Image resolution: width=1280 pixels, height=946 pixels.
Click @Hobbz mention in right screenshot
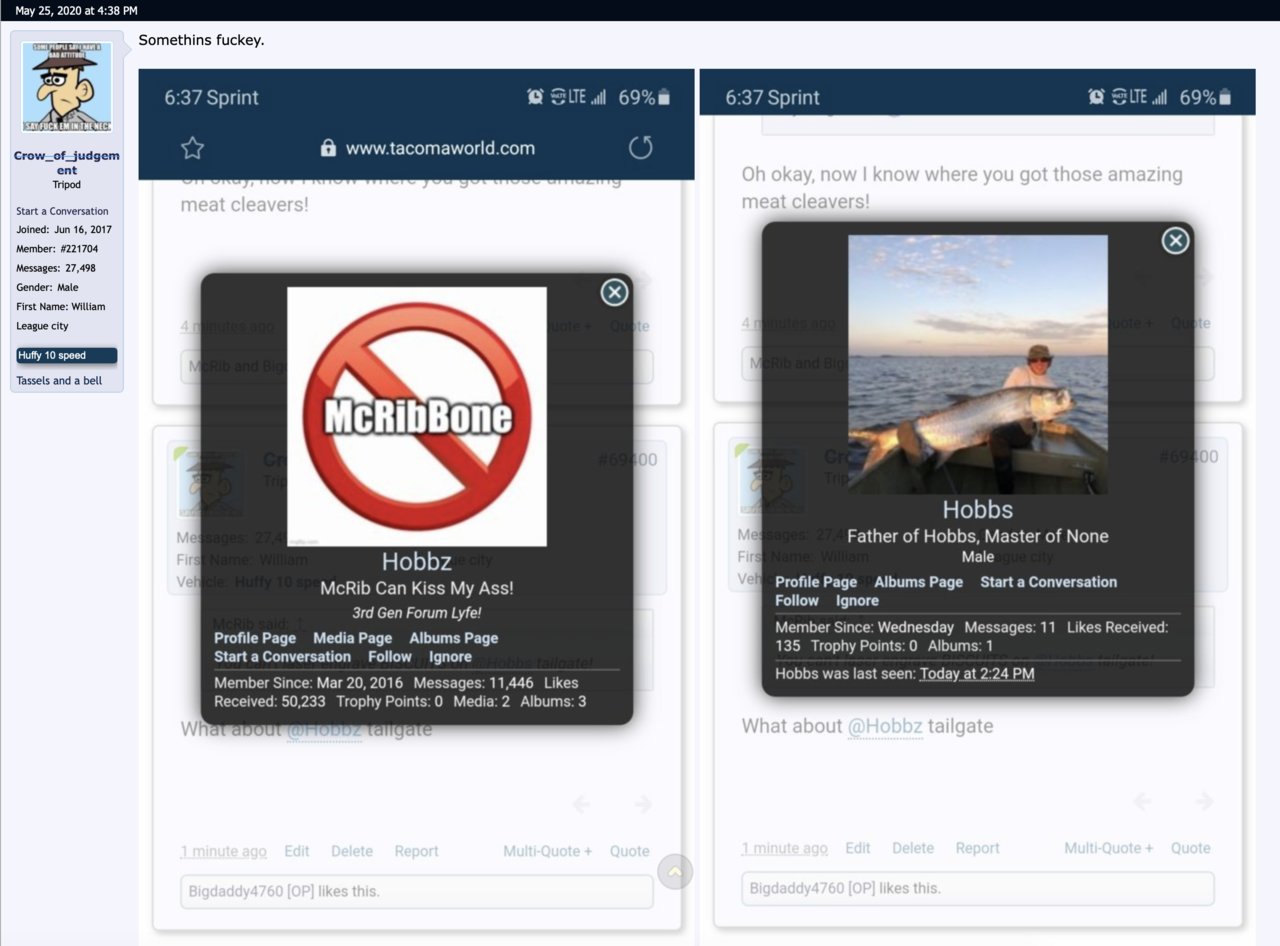tap(885, 726)
